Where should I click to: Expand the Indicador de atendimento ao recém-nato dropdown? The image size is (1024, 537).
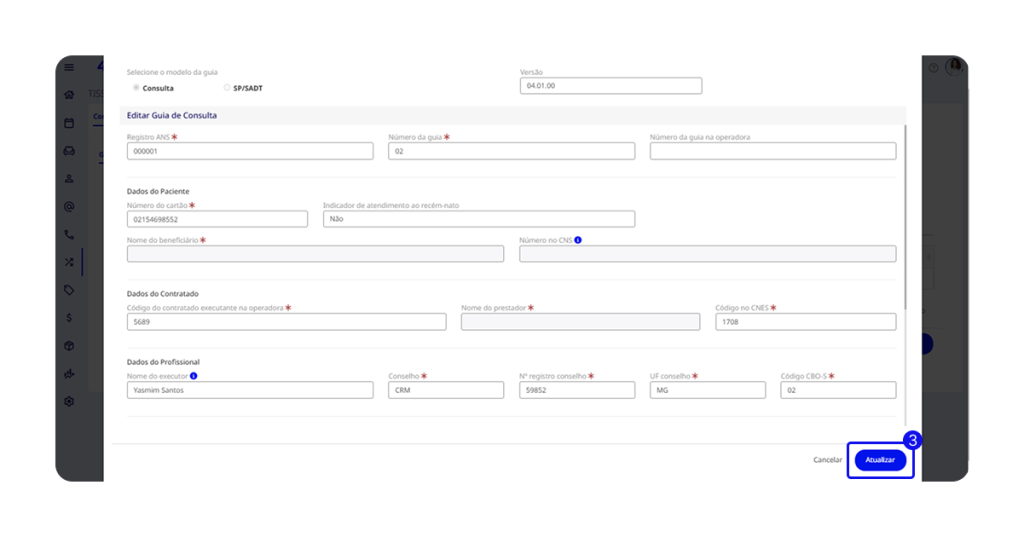coord(478,219)
